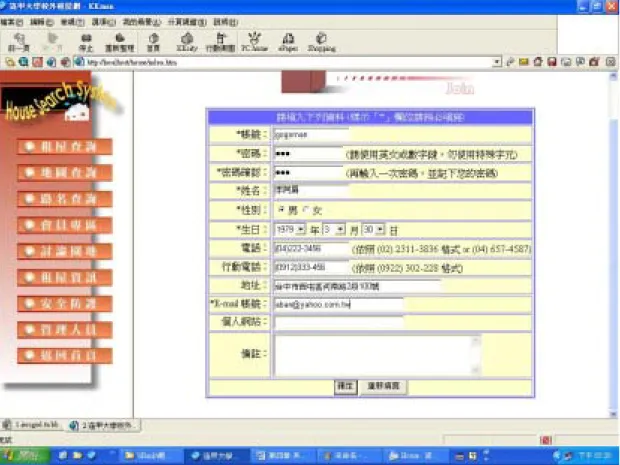Click 地圖查詢 sidebar button
The image size is (620, 465).
click(x=64, y=173)
